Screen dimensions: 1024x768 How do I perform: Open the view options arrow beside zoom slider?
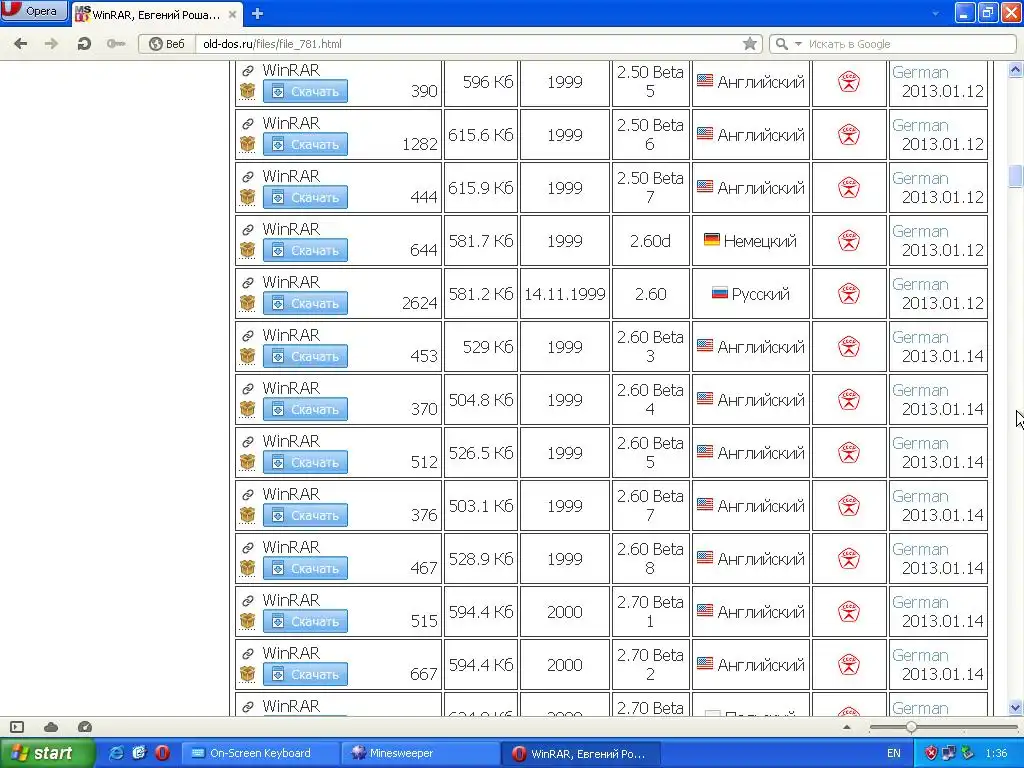click(x=847, y=727)
